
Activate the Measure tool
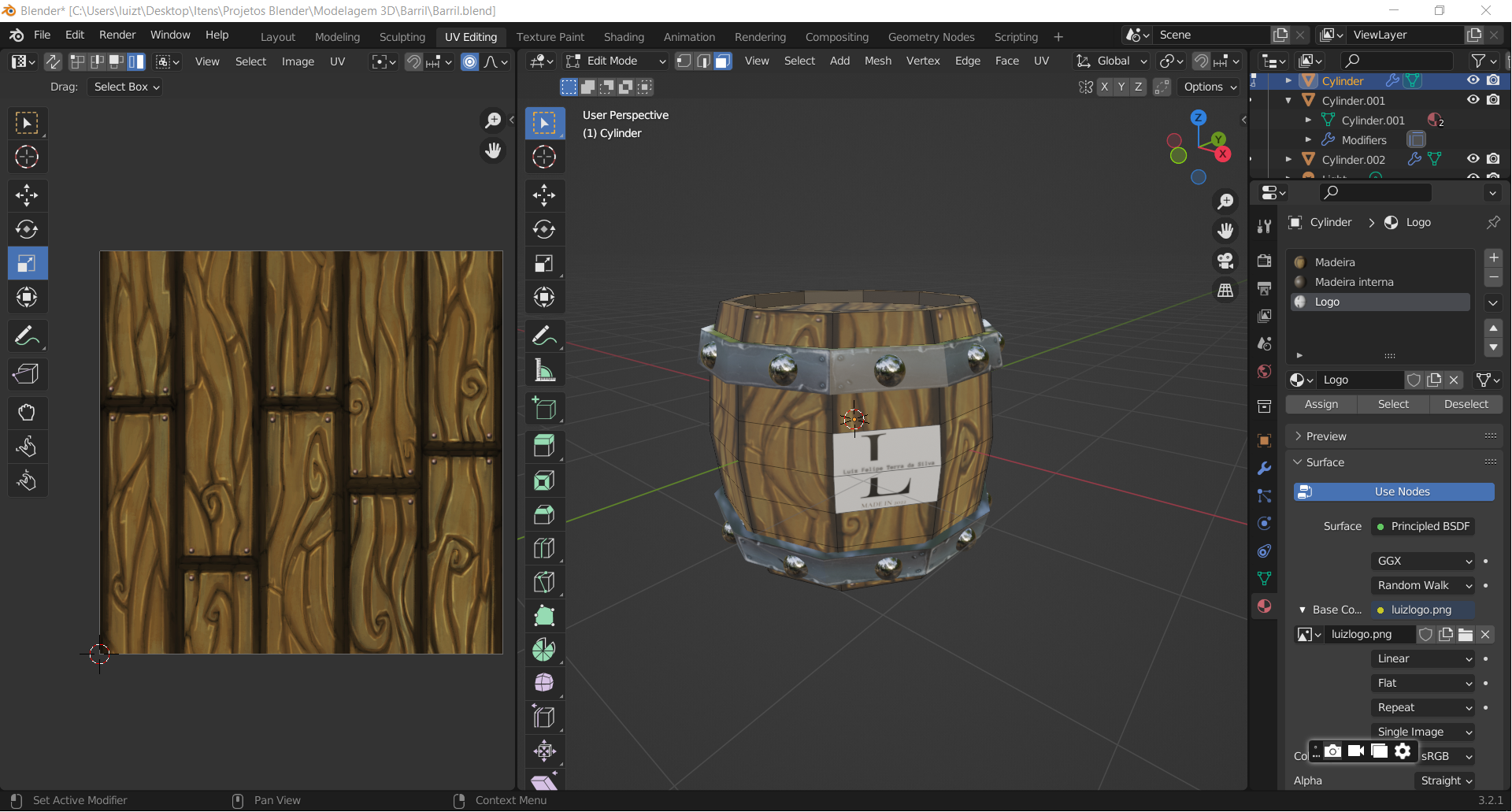pos(544,370)
